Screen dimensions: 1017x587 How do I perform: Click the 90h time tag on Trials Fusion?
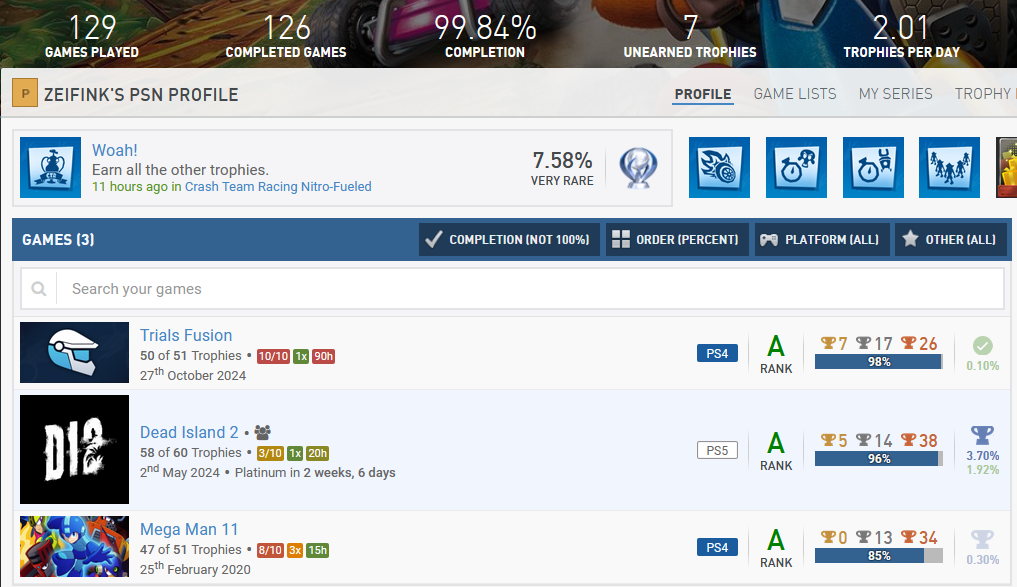point(323,356)
